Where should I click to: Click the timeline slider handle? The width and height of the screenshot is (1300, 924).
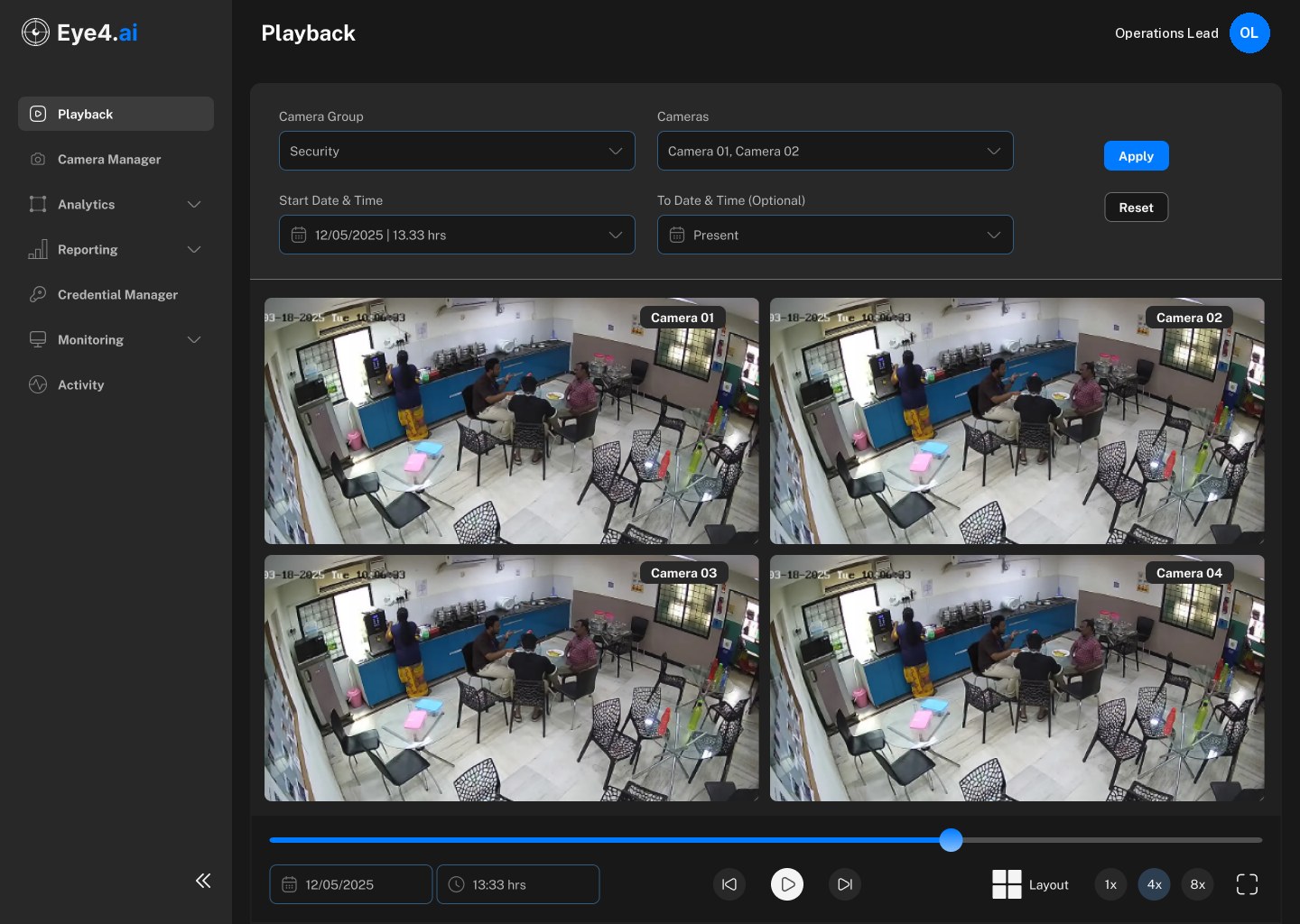click(951, 840)
